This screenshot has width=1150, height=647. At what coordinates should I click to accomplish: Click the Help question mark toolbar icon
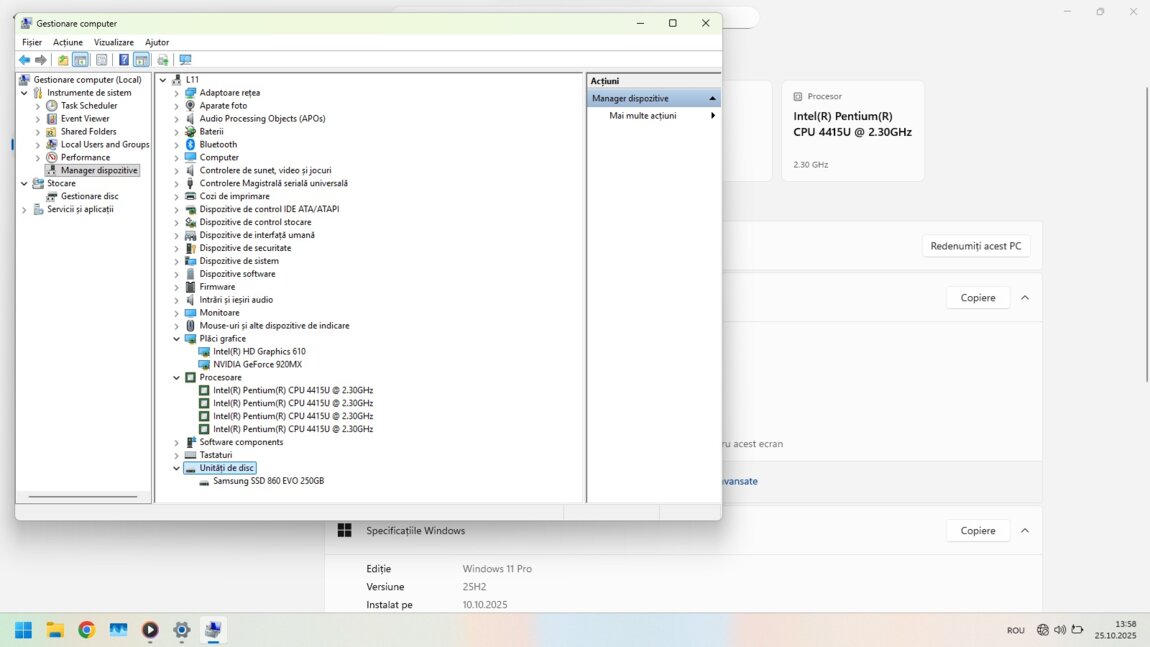click(x=124, y=60)
